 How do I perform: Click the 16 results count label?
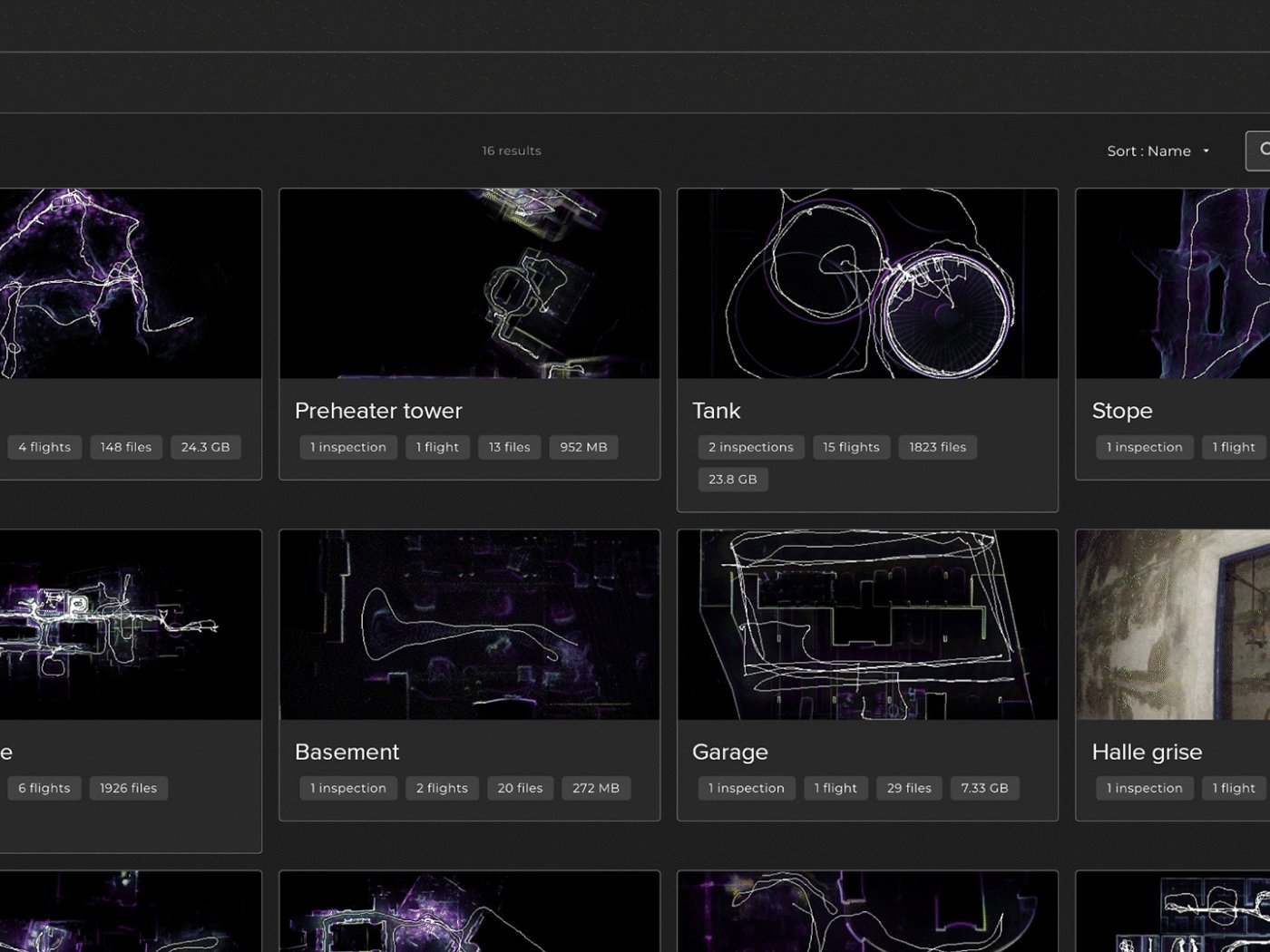(512, 151)
